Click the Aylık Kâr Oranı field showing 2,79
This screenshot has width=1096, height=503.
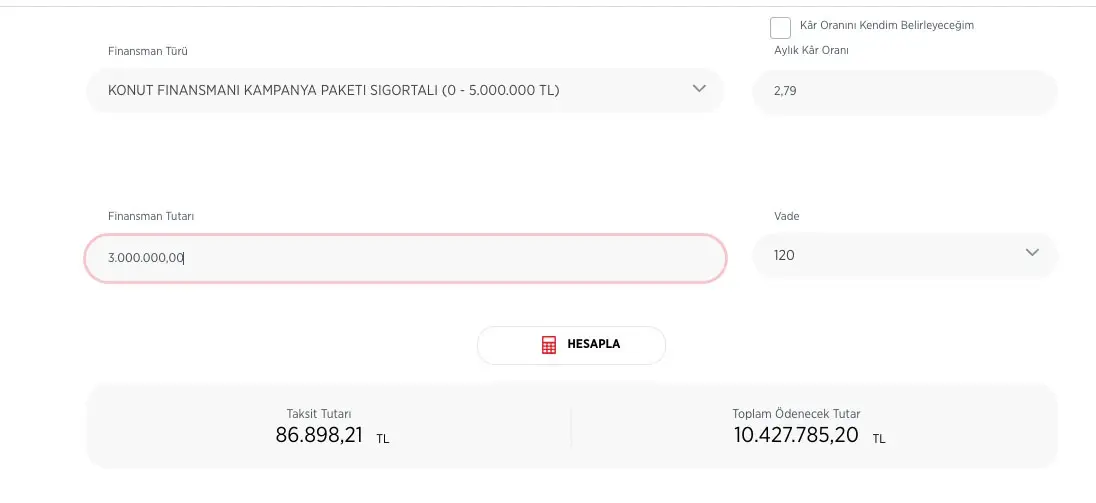(x=904, y=91)
